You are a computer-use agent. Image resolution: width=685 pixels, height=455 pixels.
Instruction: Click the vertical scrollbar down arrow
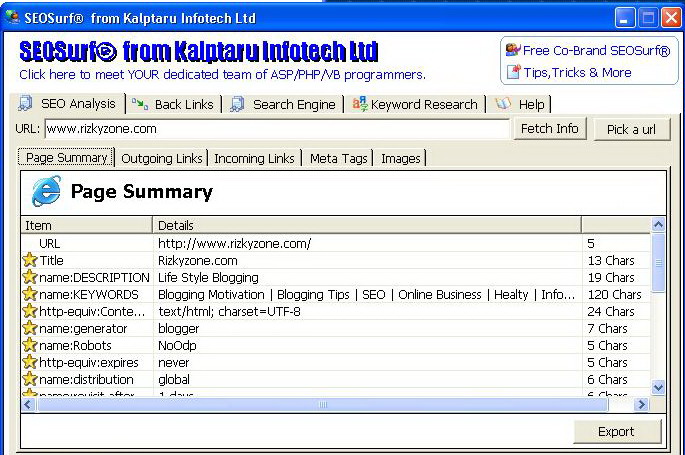coord(658,387)
